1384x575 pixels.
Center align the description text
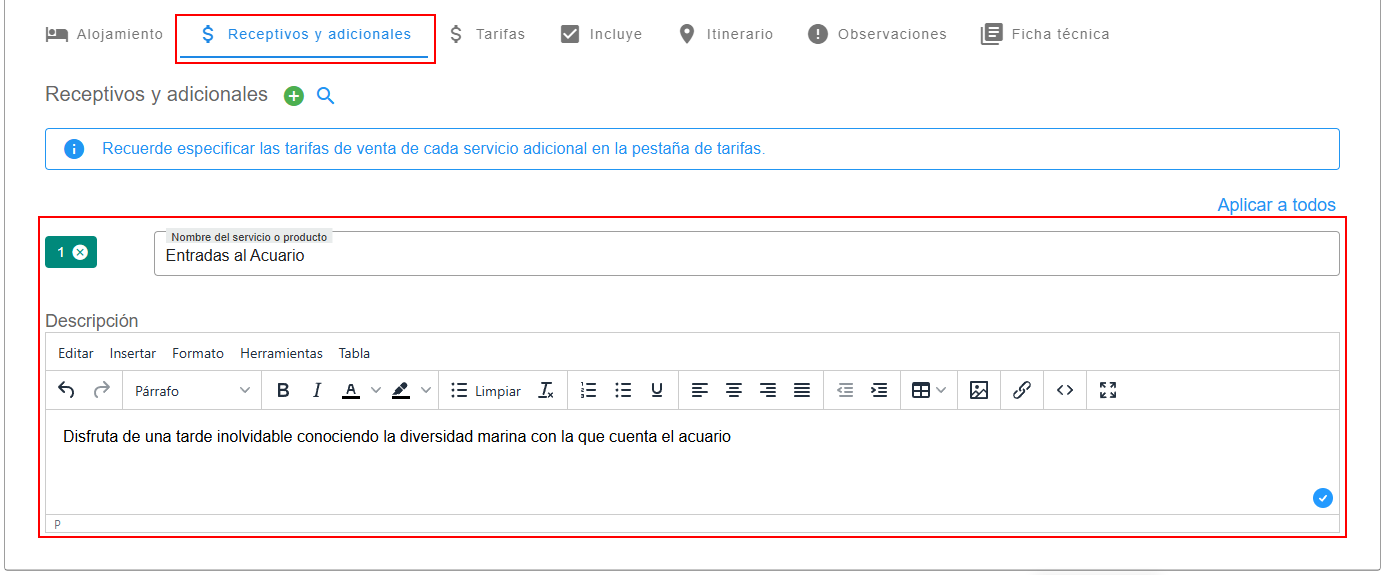tap(734, 390)
